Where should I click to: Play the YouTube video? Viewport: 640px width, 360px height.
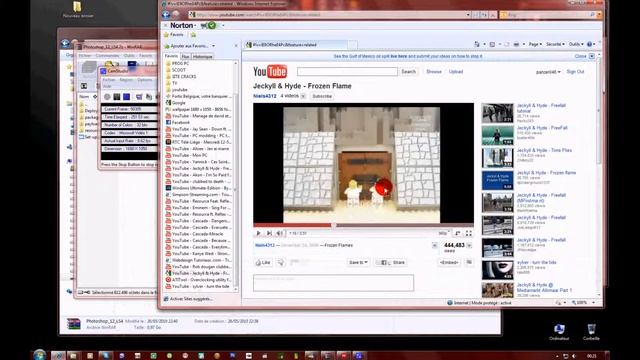(258, 233)
